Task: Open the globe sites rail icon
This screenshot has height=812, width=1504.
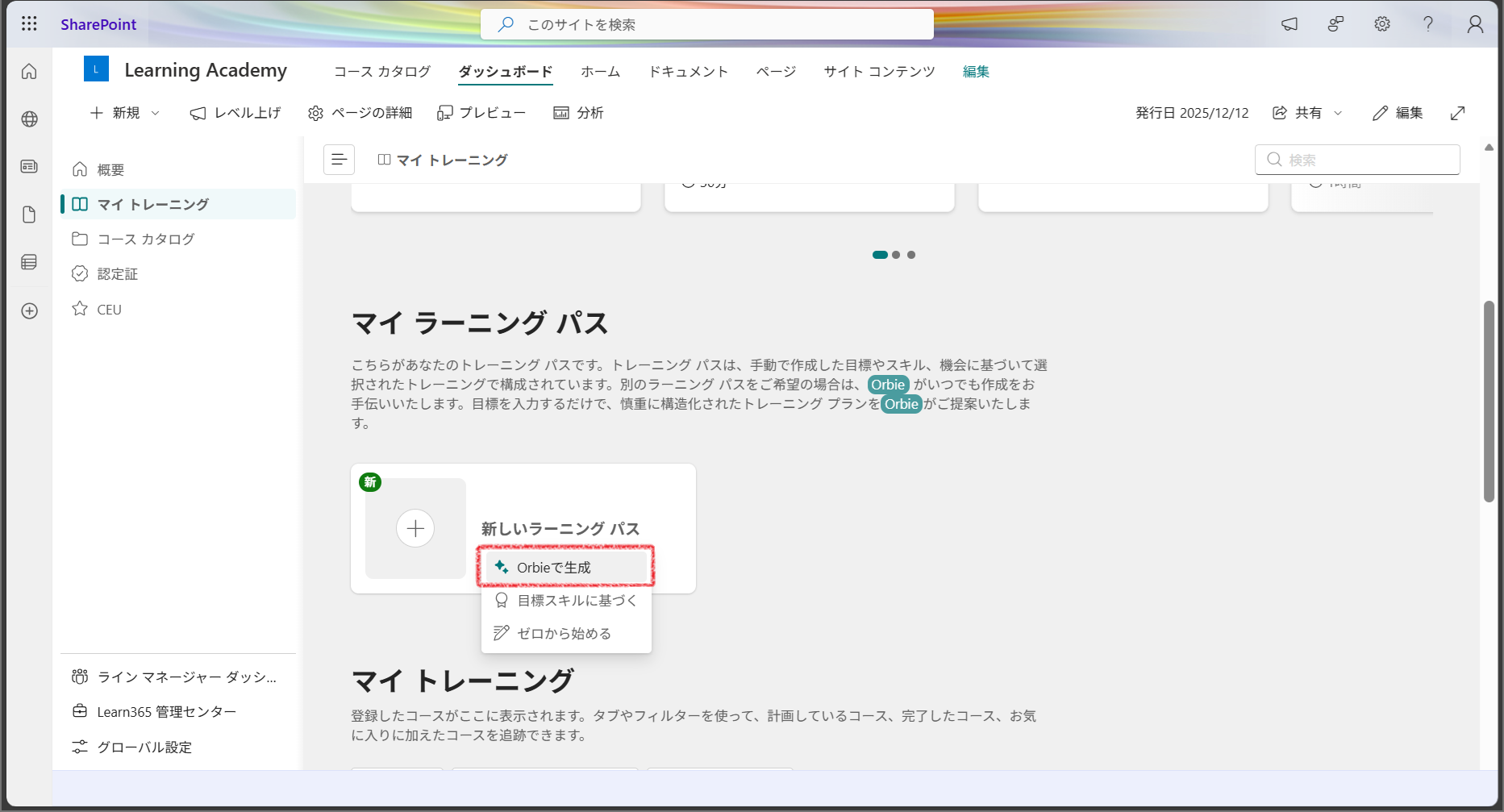Action: click(29, 119)
